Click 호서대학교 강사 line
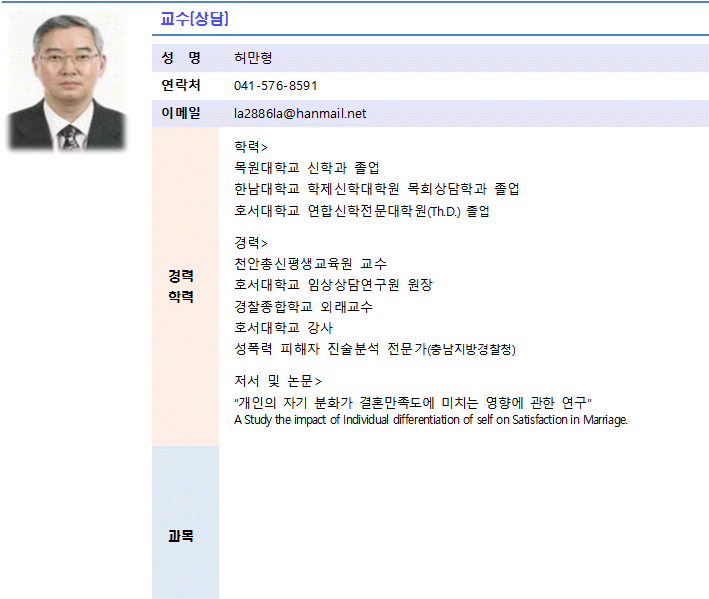Screen dimensions: 709x599 pyautogui.click(x=284, y=328)
